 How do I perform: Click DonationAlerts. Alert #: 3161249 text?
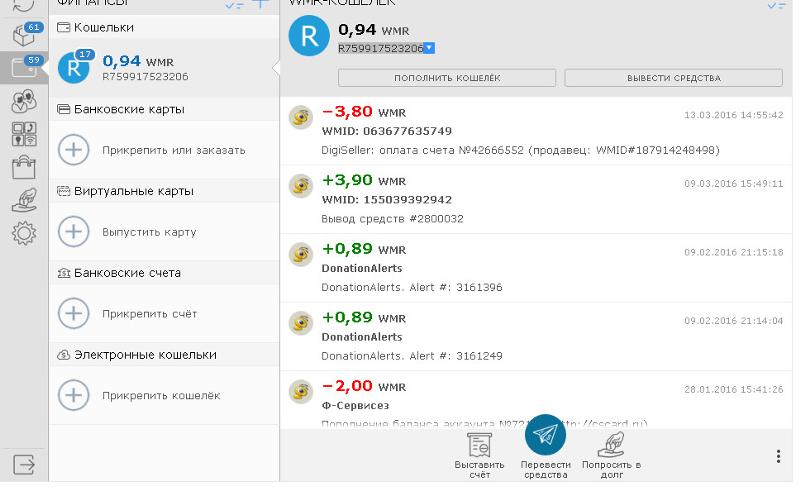click(x=412, y=356)
